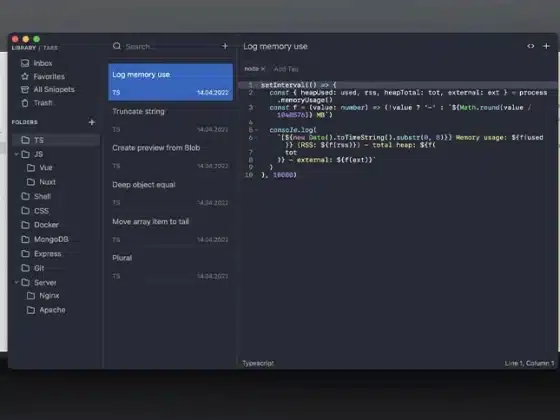This screenshot has width=560, height=420.
Task: Click the Add Tag field
Action: click(x=286, y=69)
